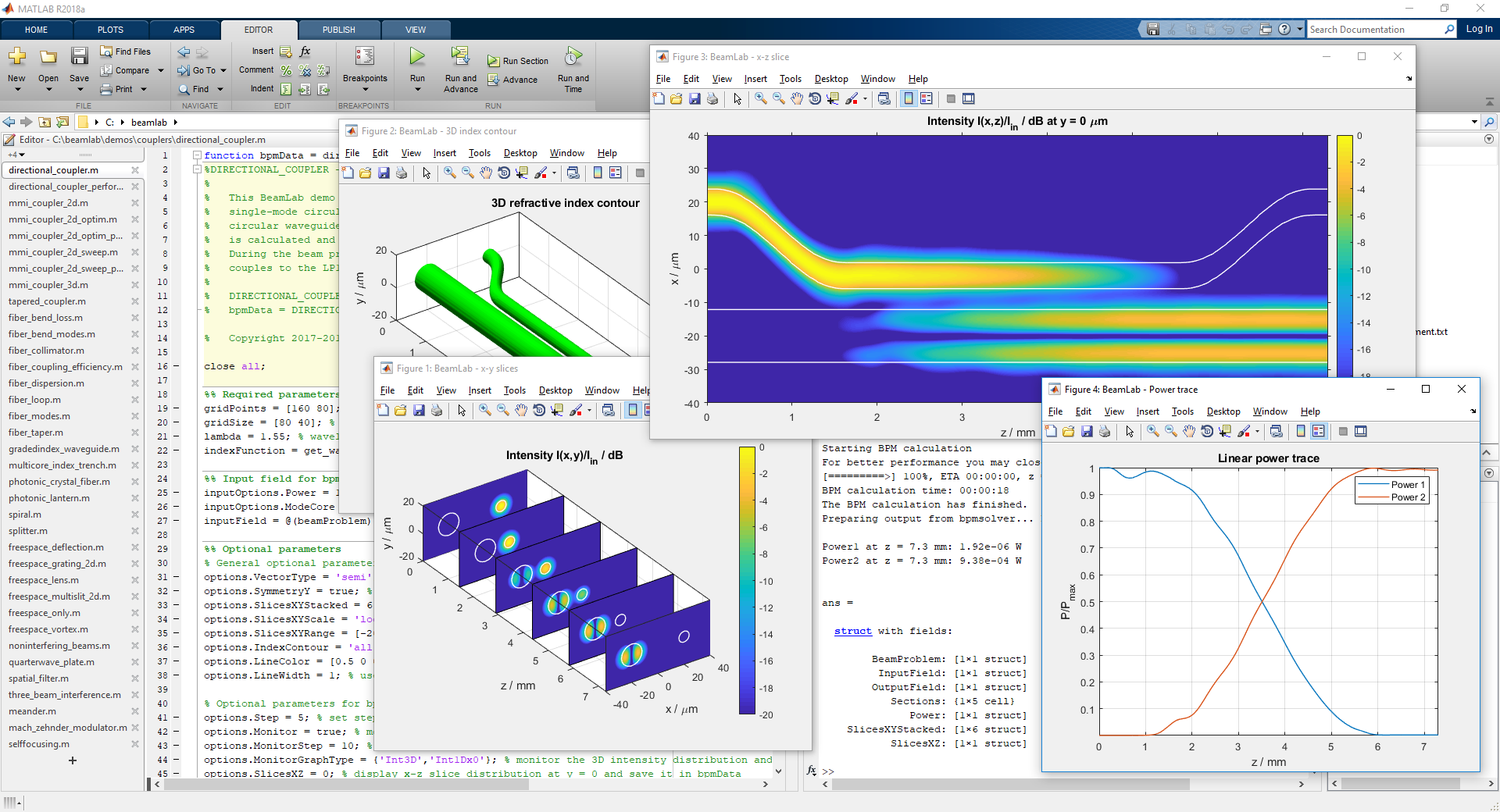This screenshot has width=1500, height=812.
Task: Select Pan hand tool in Figure 3
Action: coord(797,98)
